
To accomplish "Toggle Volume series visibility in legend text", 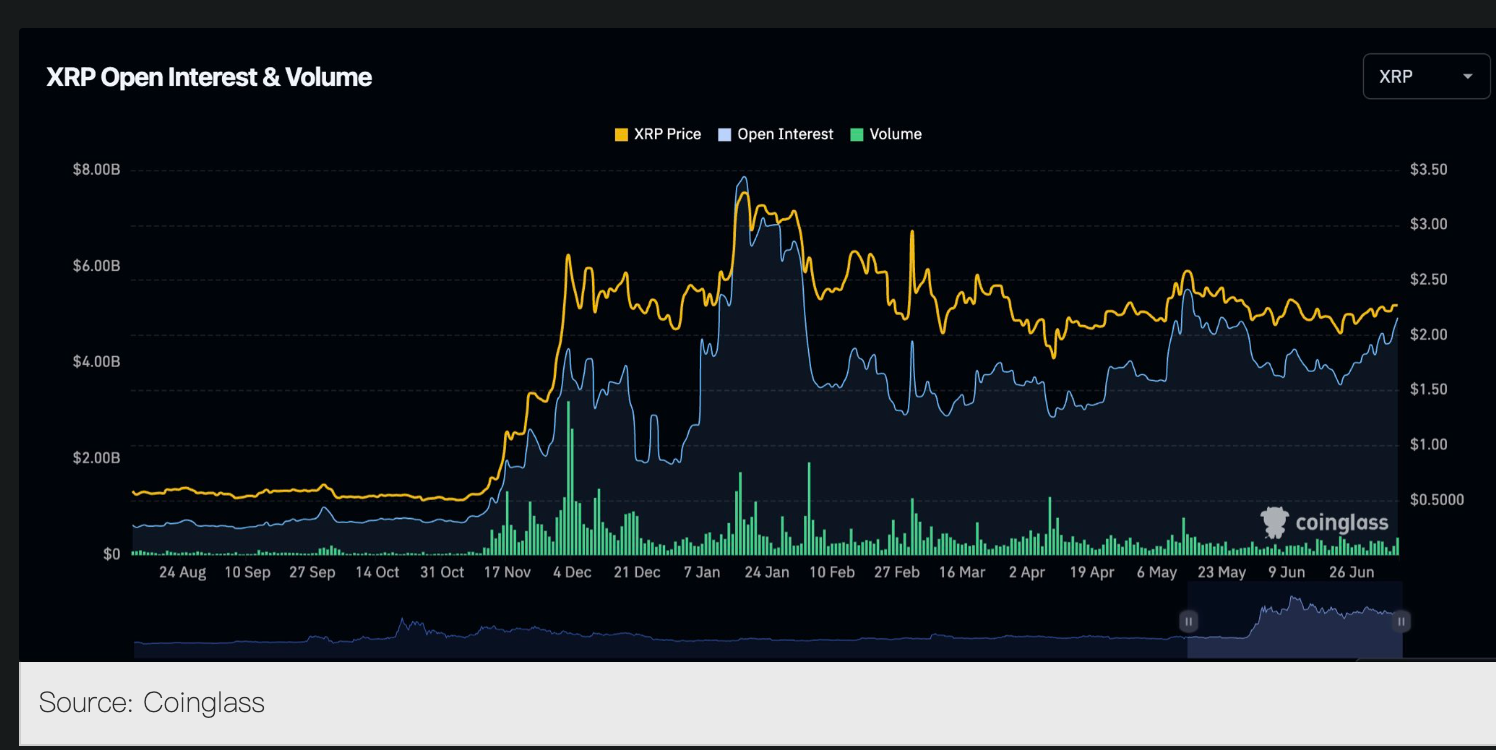I will (895, 134).
